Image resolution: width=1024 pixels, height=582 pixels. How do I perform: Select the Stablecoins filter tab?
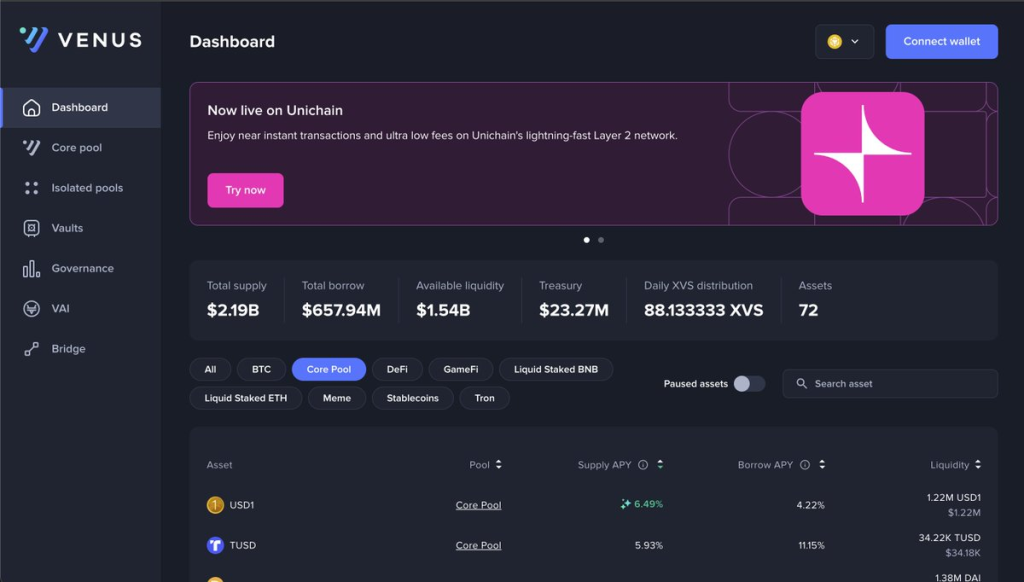pyautogui.click(x=412, y=398)
